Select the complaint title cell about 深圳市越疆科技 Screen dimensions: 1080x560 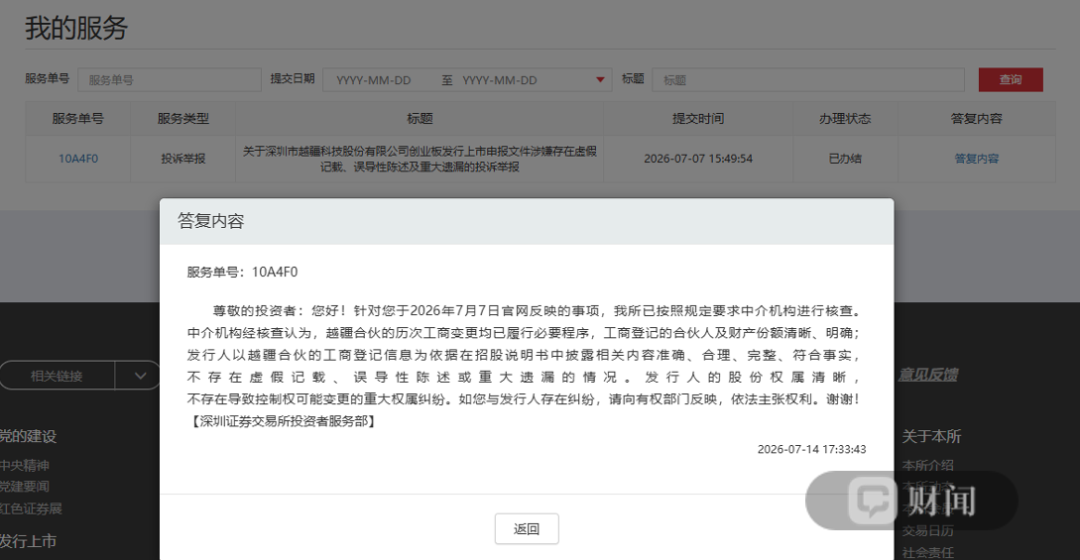419,158
